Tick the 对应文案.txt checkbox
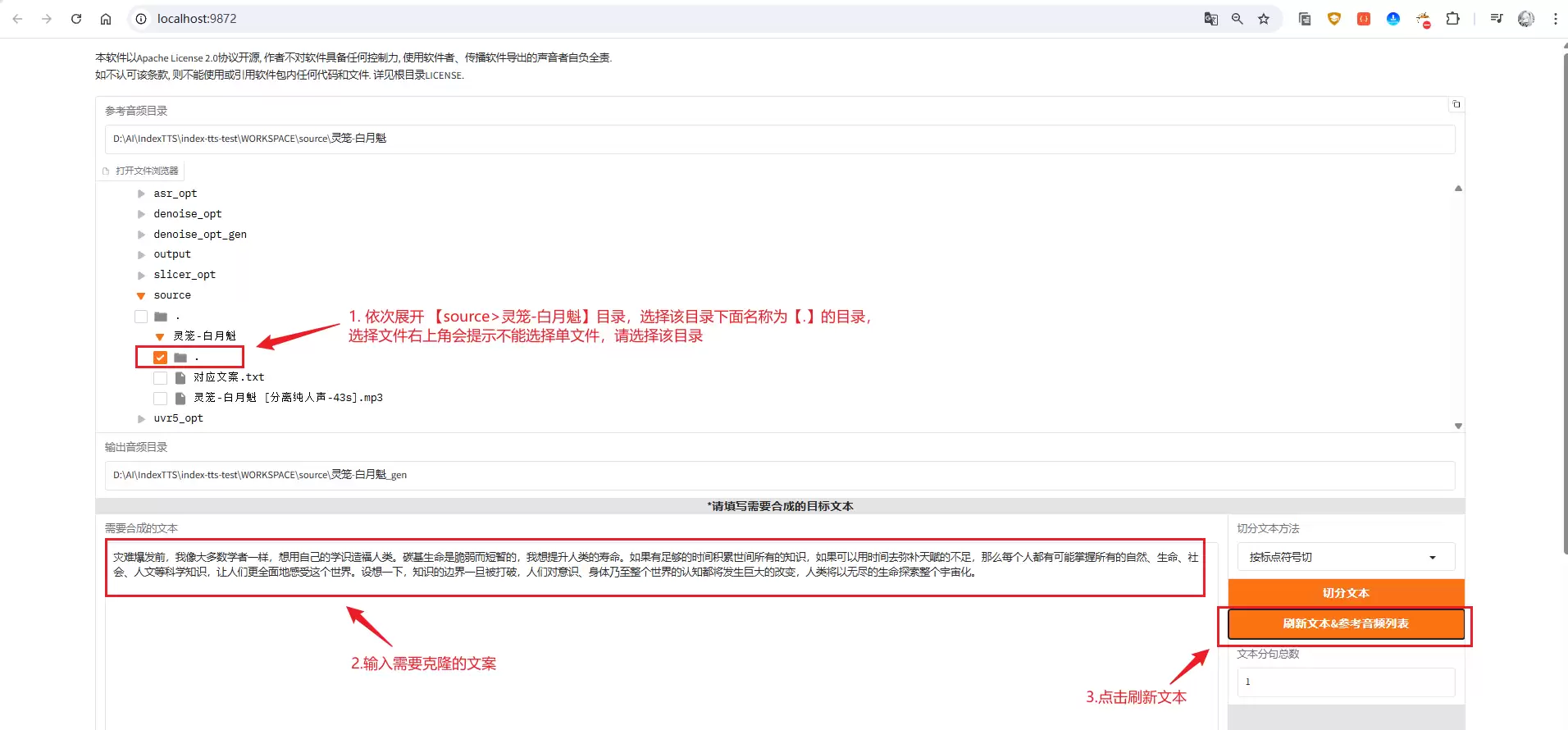 160,378
